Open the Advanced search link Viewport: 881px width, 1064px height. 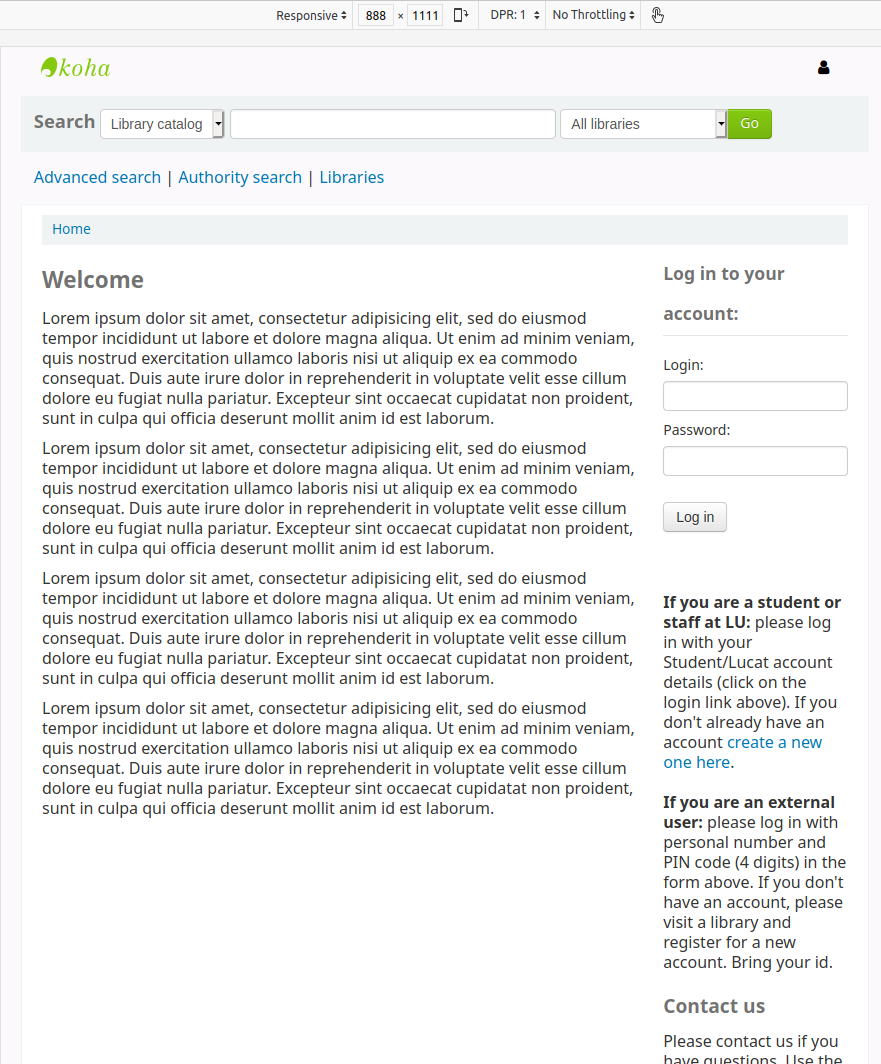97,177
